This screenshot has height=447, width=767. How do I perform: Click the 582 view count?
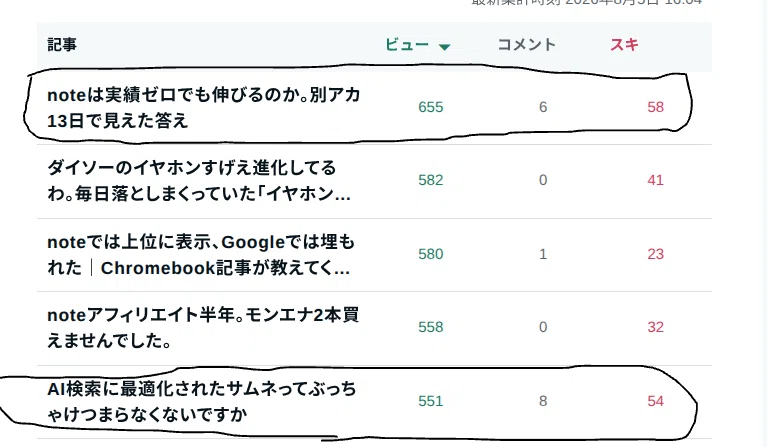[x=430, y=180]
